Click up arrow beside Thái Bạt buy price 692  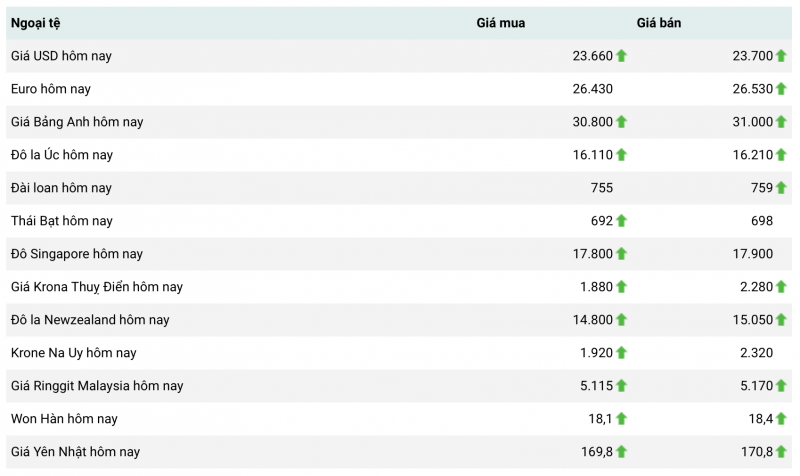621,221
